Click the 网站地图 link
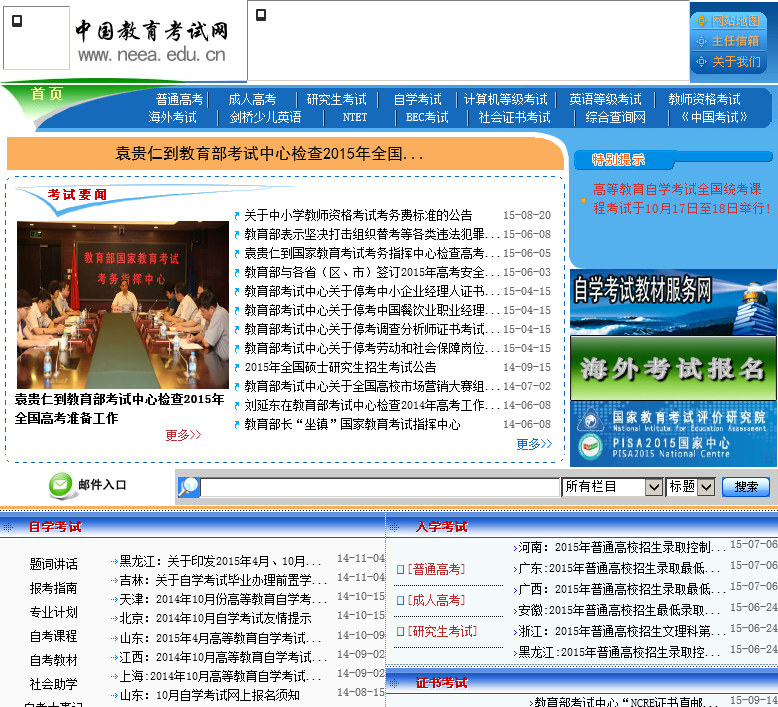 [735, 21]
